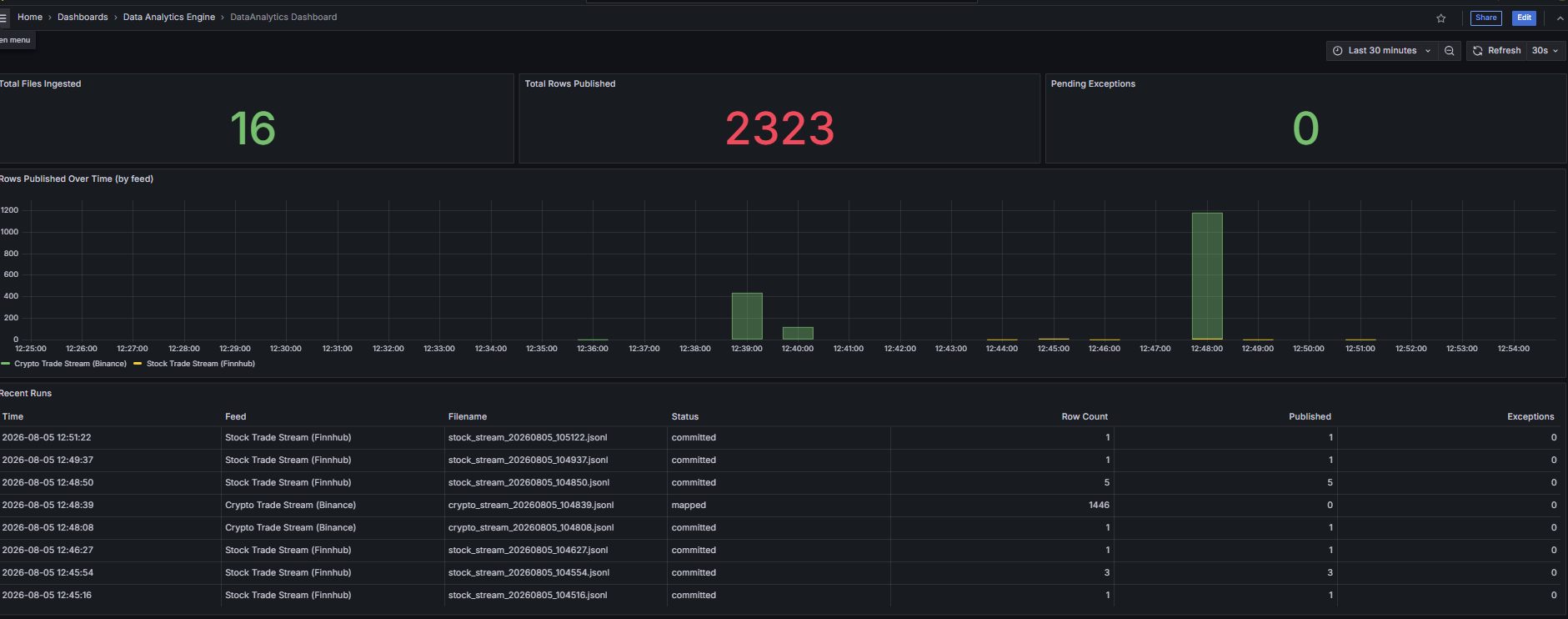
Task: Collapse the top bar with chevron icon
Action: point(1560,18)
